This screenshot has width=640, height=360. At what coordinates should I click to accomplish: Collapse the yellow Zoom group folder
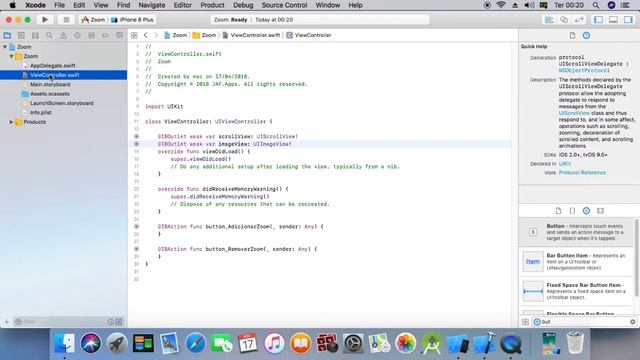[11, 56]
